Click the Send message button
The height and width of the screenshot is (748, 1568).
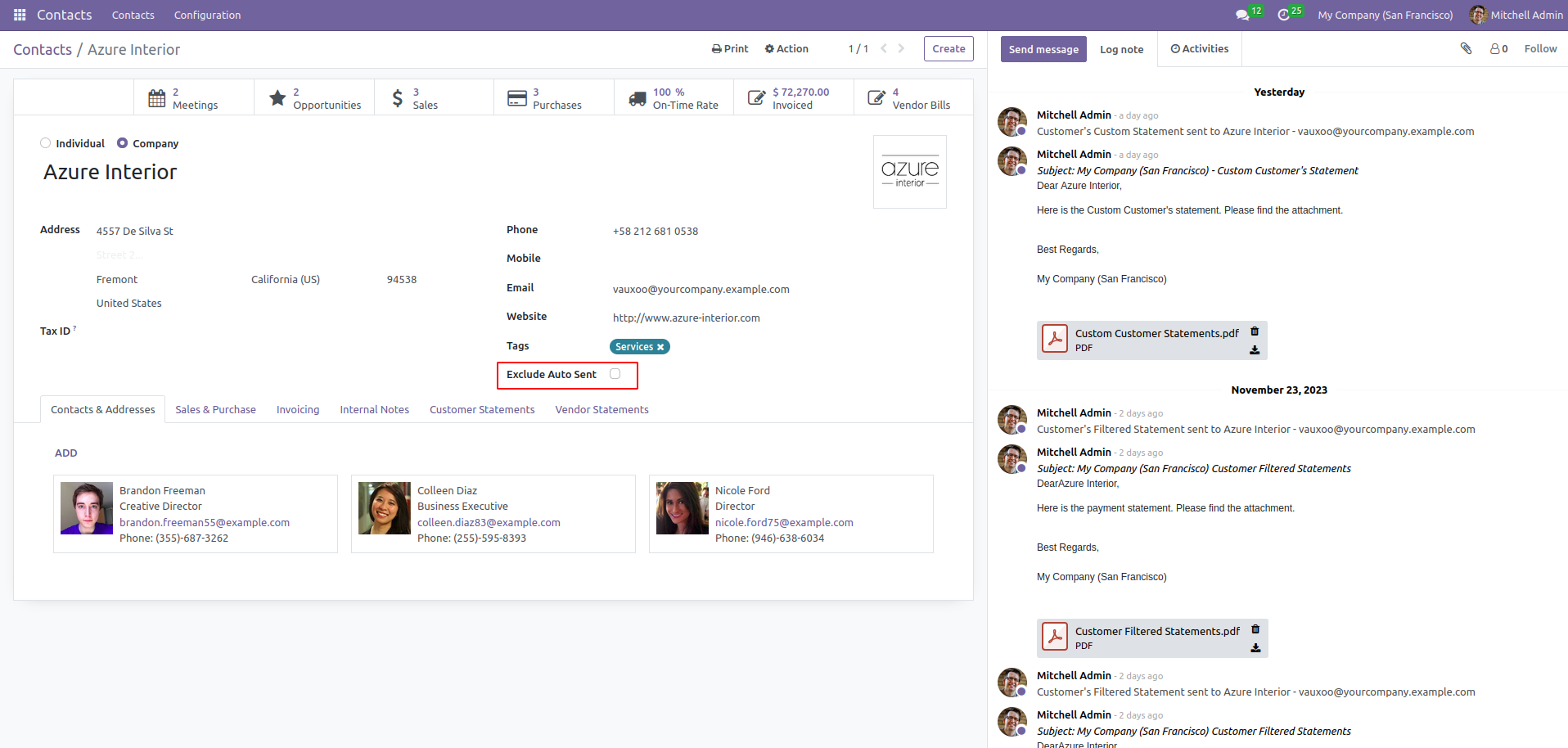click(x=1043, y=49)
